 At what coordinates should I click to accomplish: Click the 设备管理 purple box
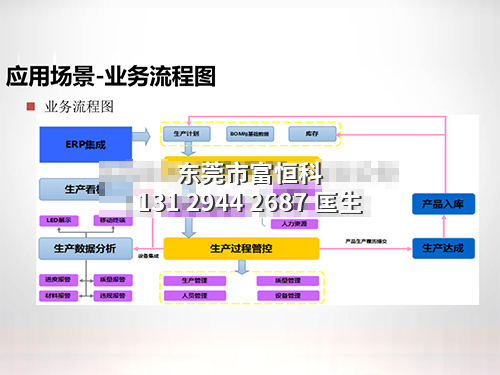click(x=288, y=295)
